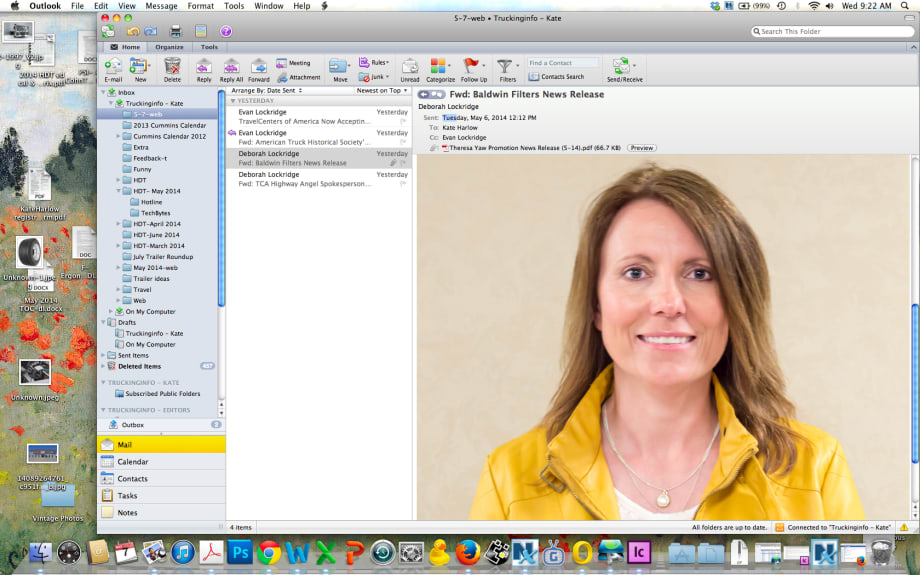Viewport: 920px width, 575px height.
Task: Click the Preview button for the PDF attachment
Action: (x=642, y=148)
